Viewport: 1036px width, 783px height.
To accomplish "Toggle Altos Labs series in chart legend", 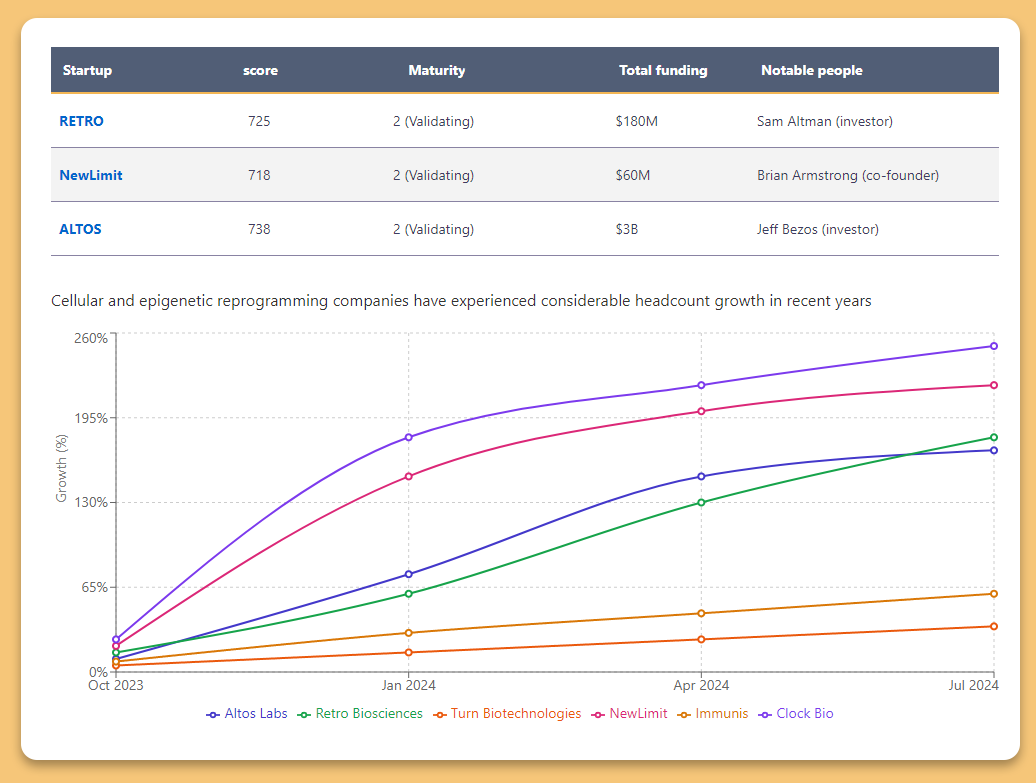I will click(246, 714).
